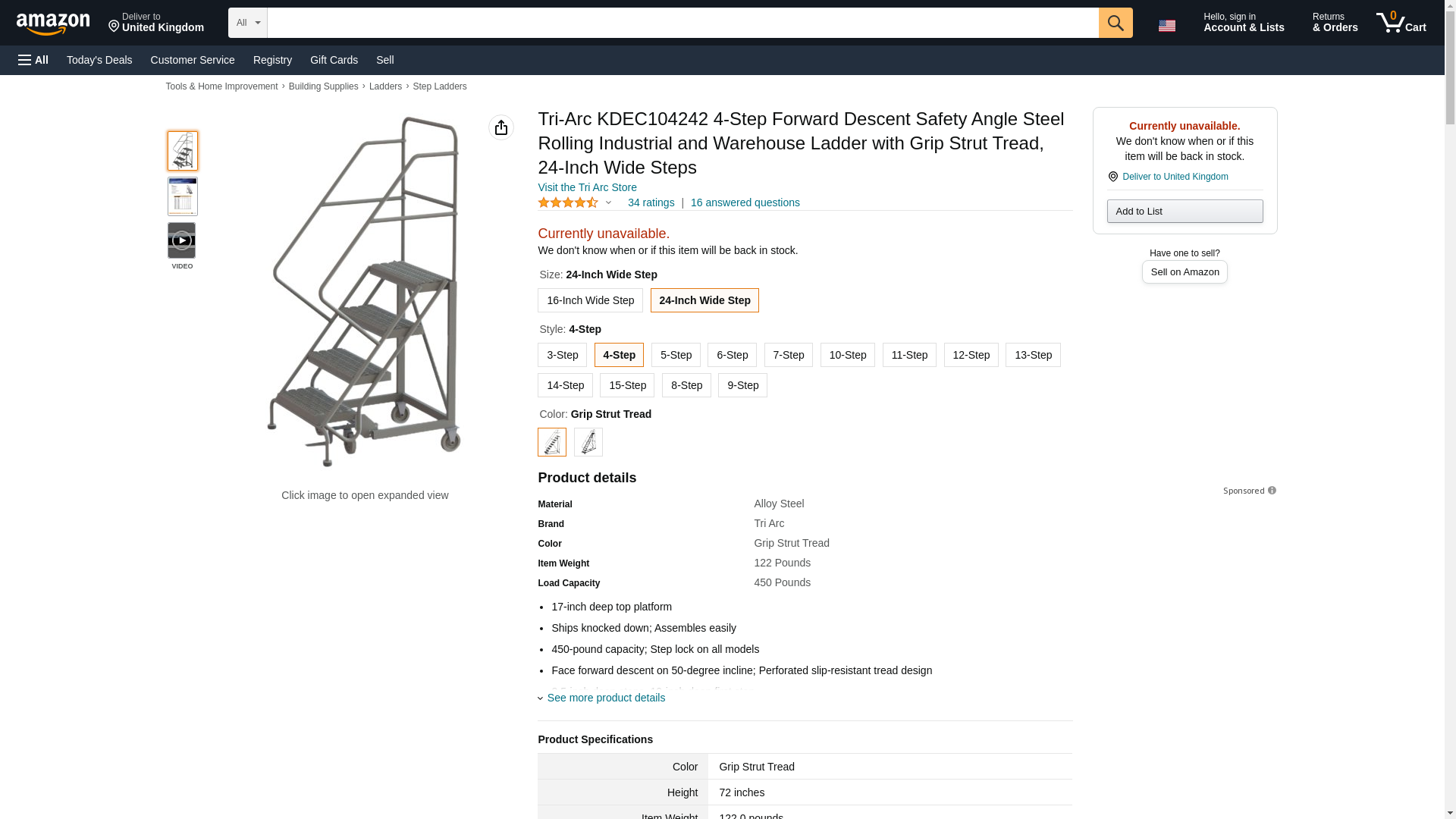This screenshot has height=819, width=1456.
Task: Go to Today's Deals
Action: pyautogui.click(x=99, y=60)
